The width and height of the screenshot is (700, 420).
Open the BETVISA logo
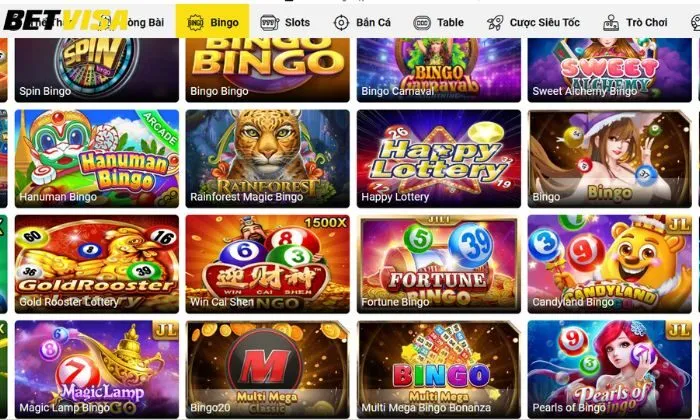pos(66,20)
